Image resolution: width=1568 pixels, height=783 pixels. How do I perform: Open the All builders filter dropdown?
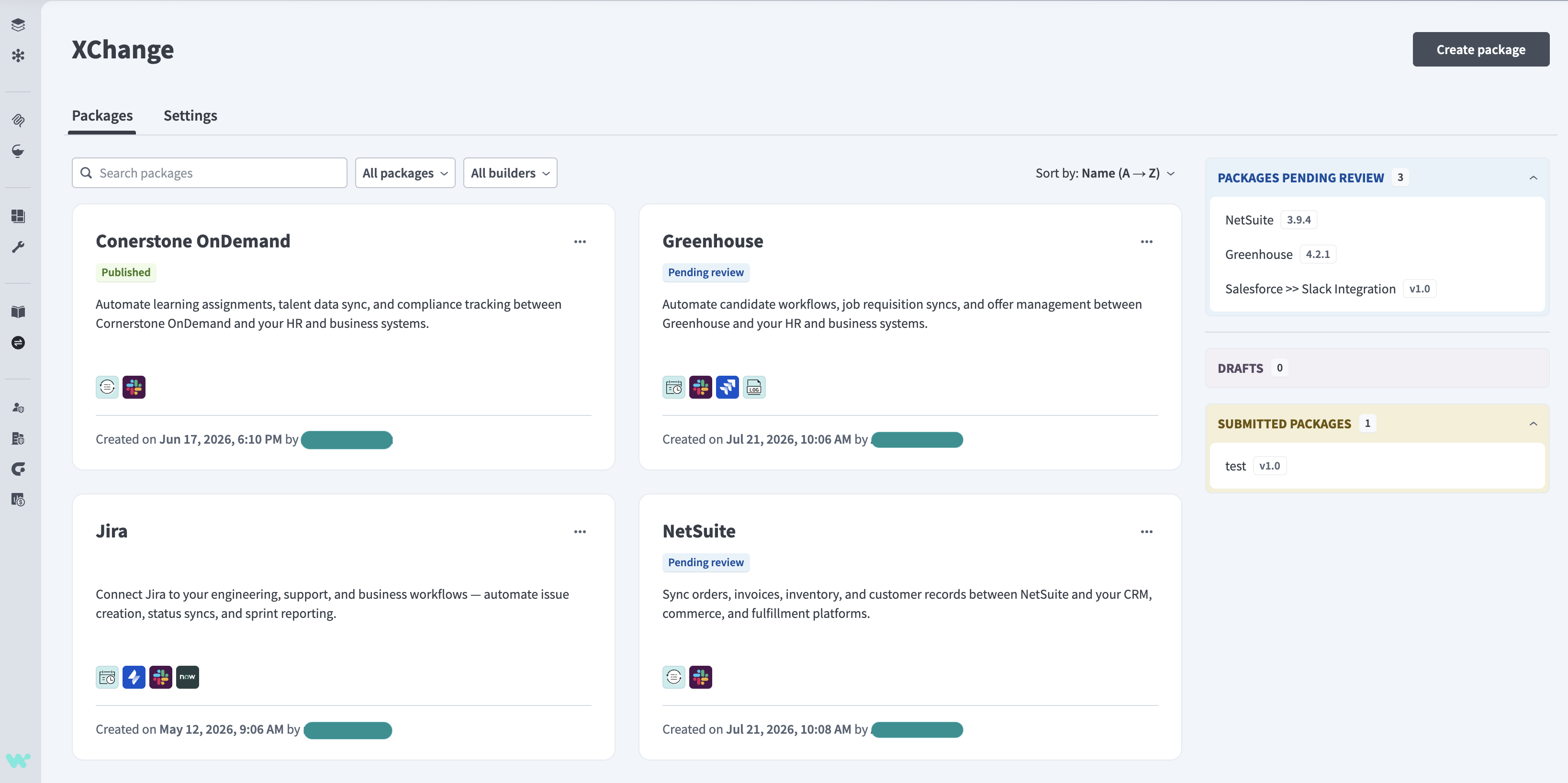point(510,173)
